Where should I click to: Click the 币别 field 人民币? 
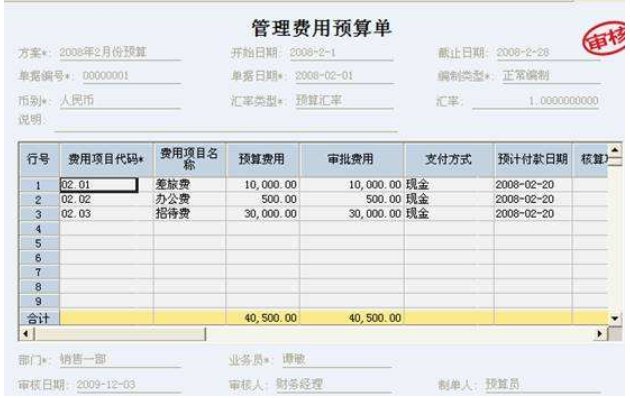tap(120, 101)
